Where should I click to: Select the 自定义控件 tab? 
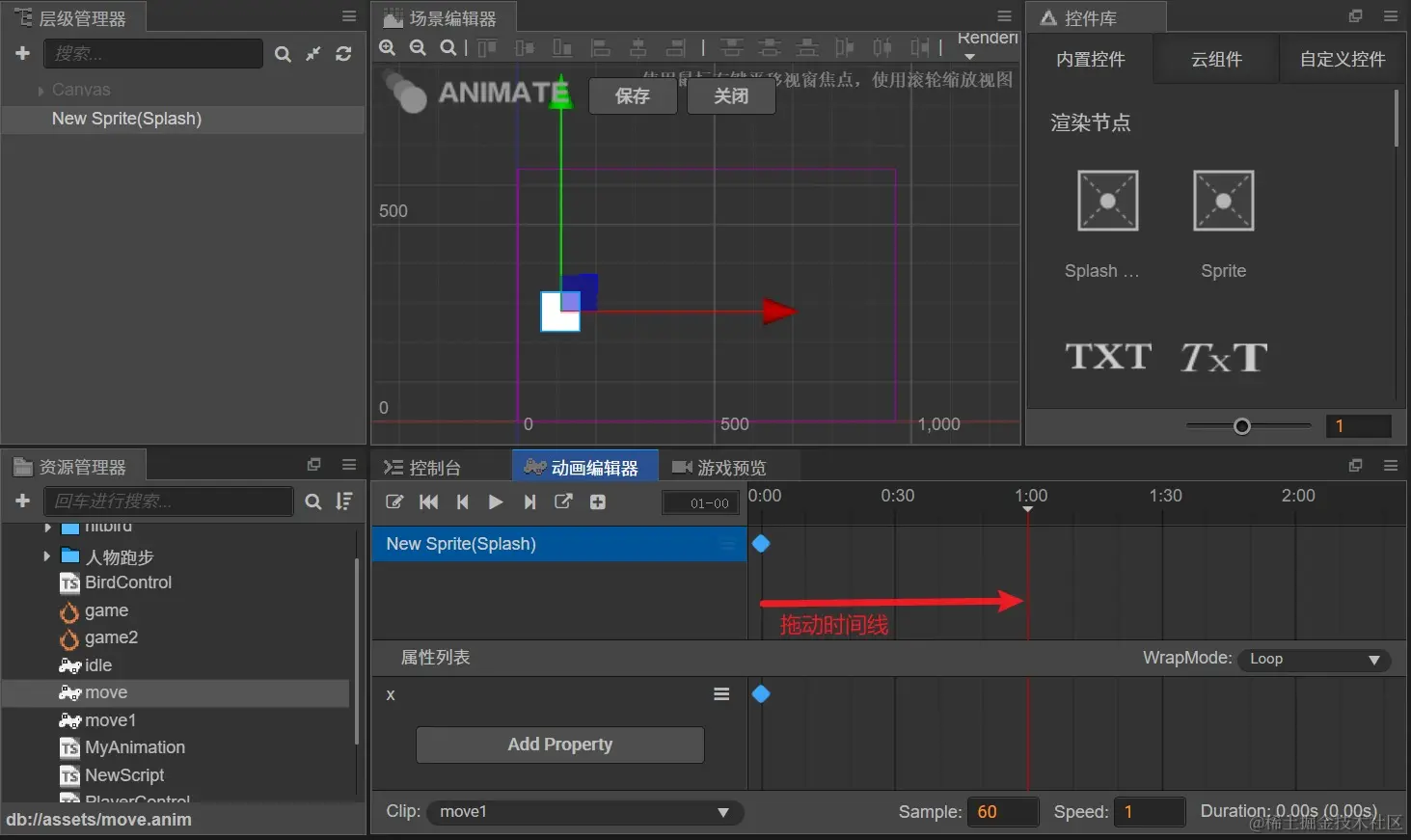coord(1343,60)
